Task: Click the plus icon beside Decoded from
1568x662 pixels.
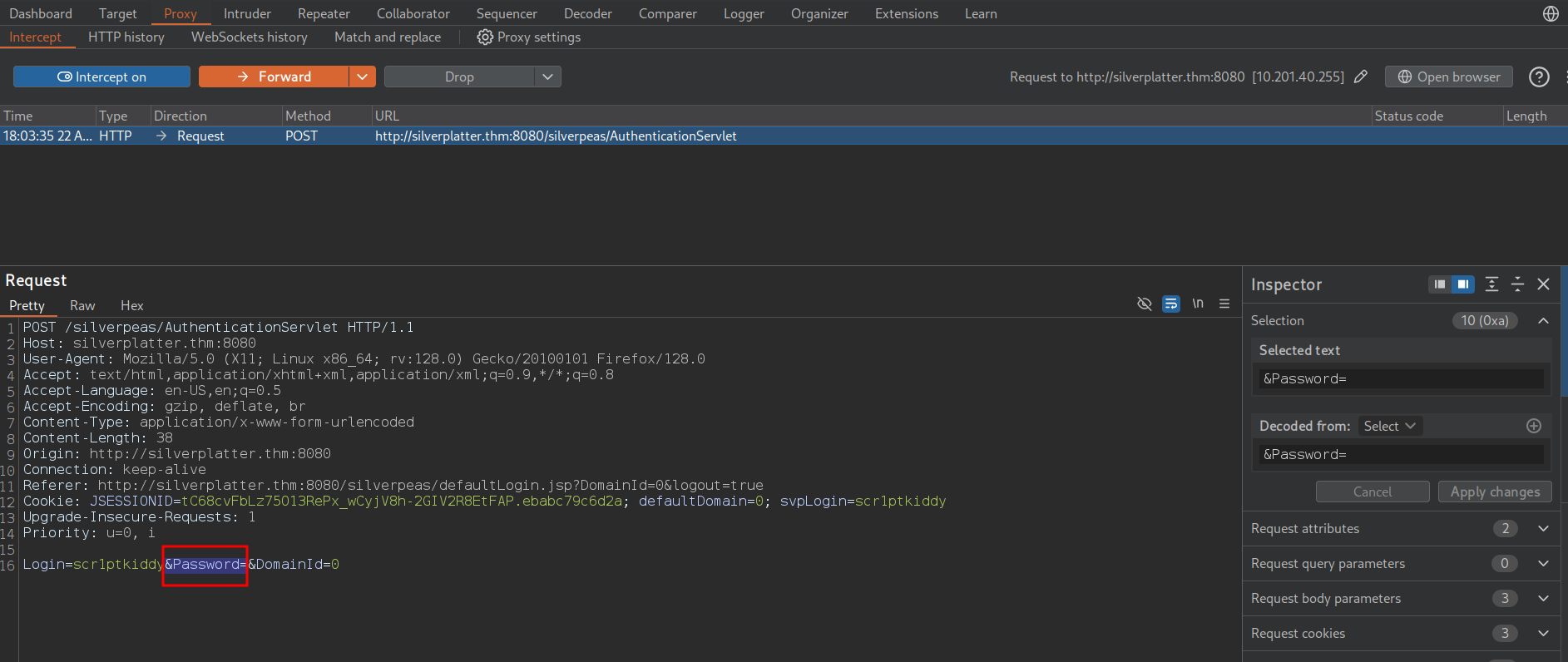Action: point(1534,426)
